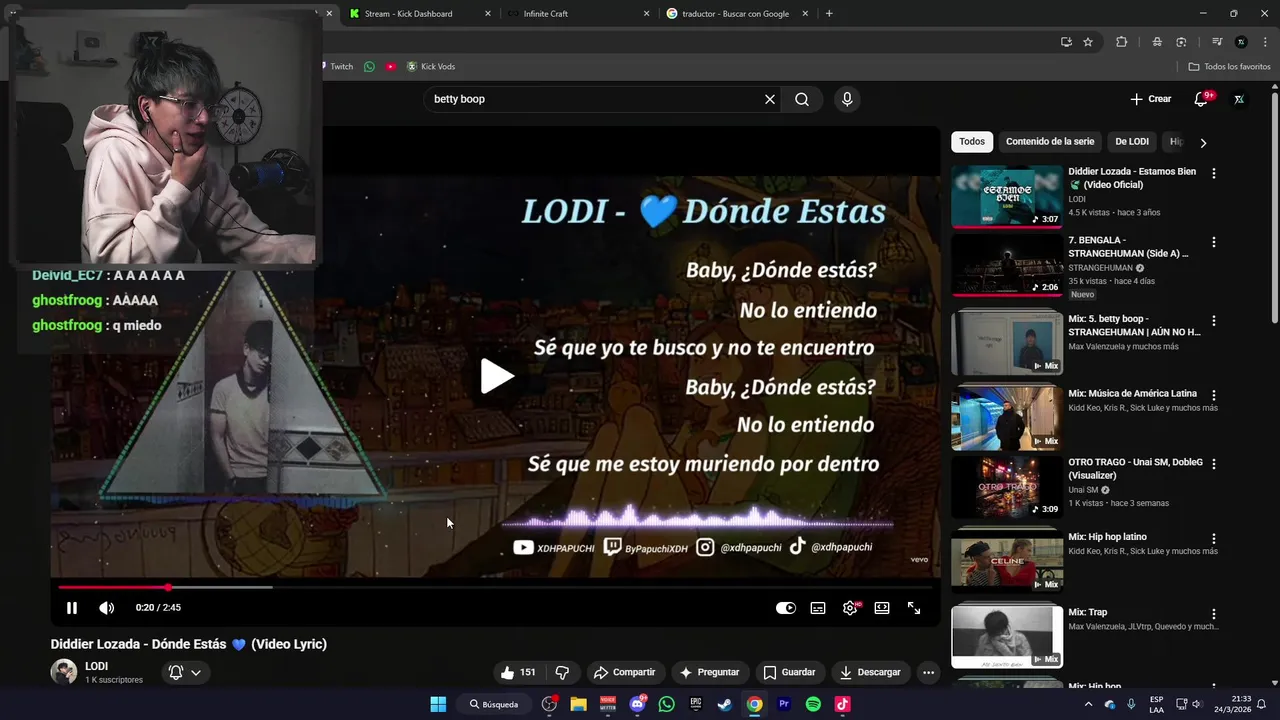
Task: Open the Estamos Bien video thumbnail
Action: pyautogui.click(x=1007, y=197)
